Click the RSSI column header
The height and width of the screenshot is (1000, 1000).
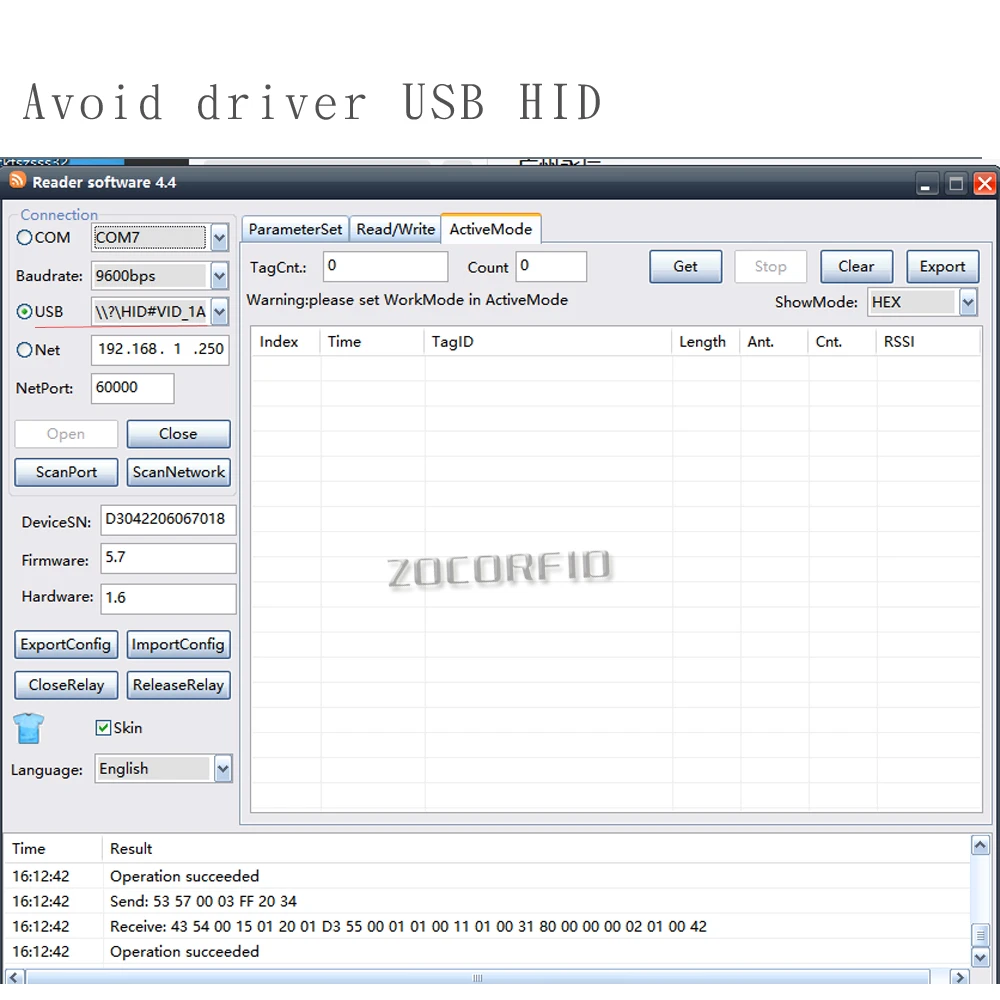tap(928, 342)
